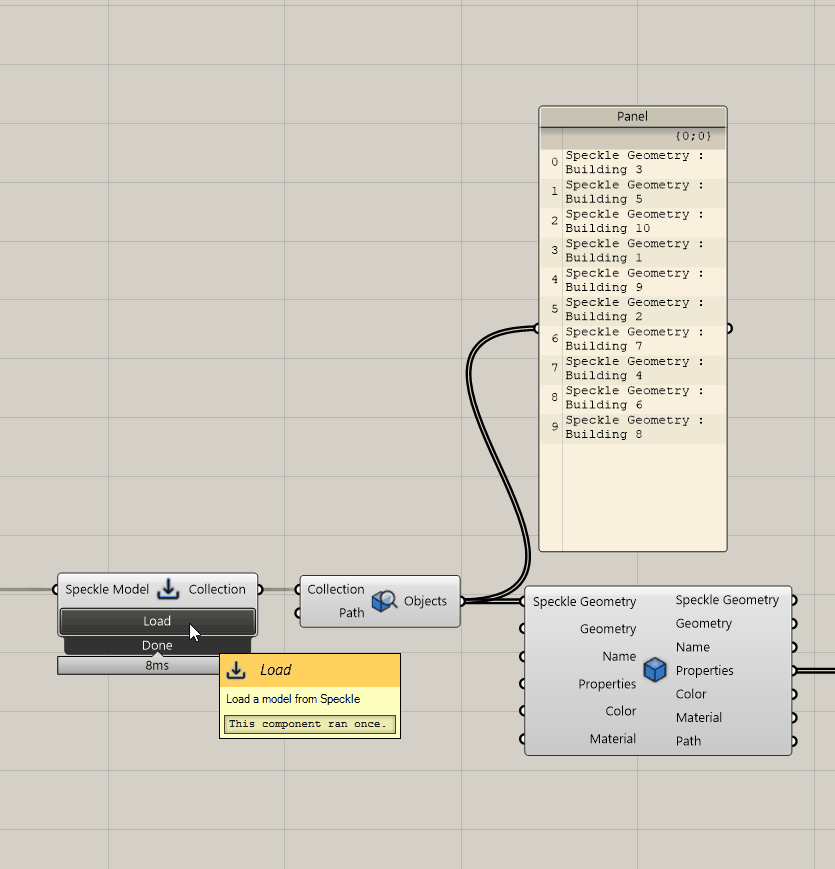Select Panel row Building 4
The height and width of the screenshot is (869, 835).
(633, 368)
